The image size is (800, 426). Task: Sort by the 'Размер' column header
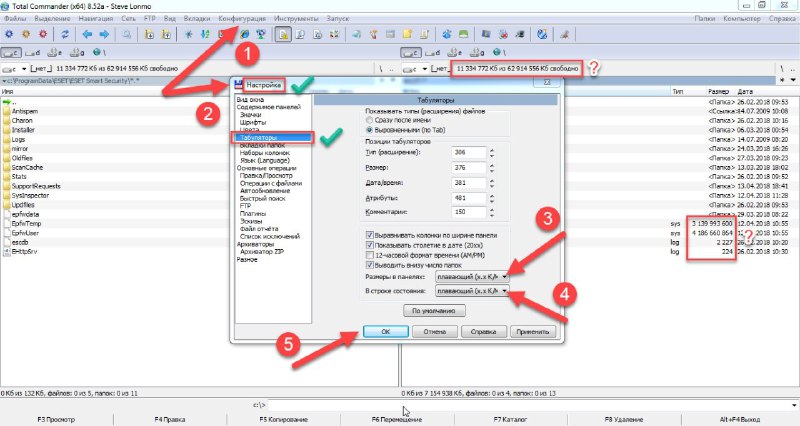point(718,91)
